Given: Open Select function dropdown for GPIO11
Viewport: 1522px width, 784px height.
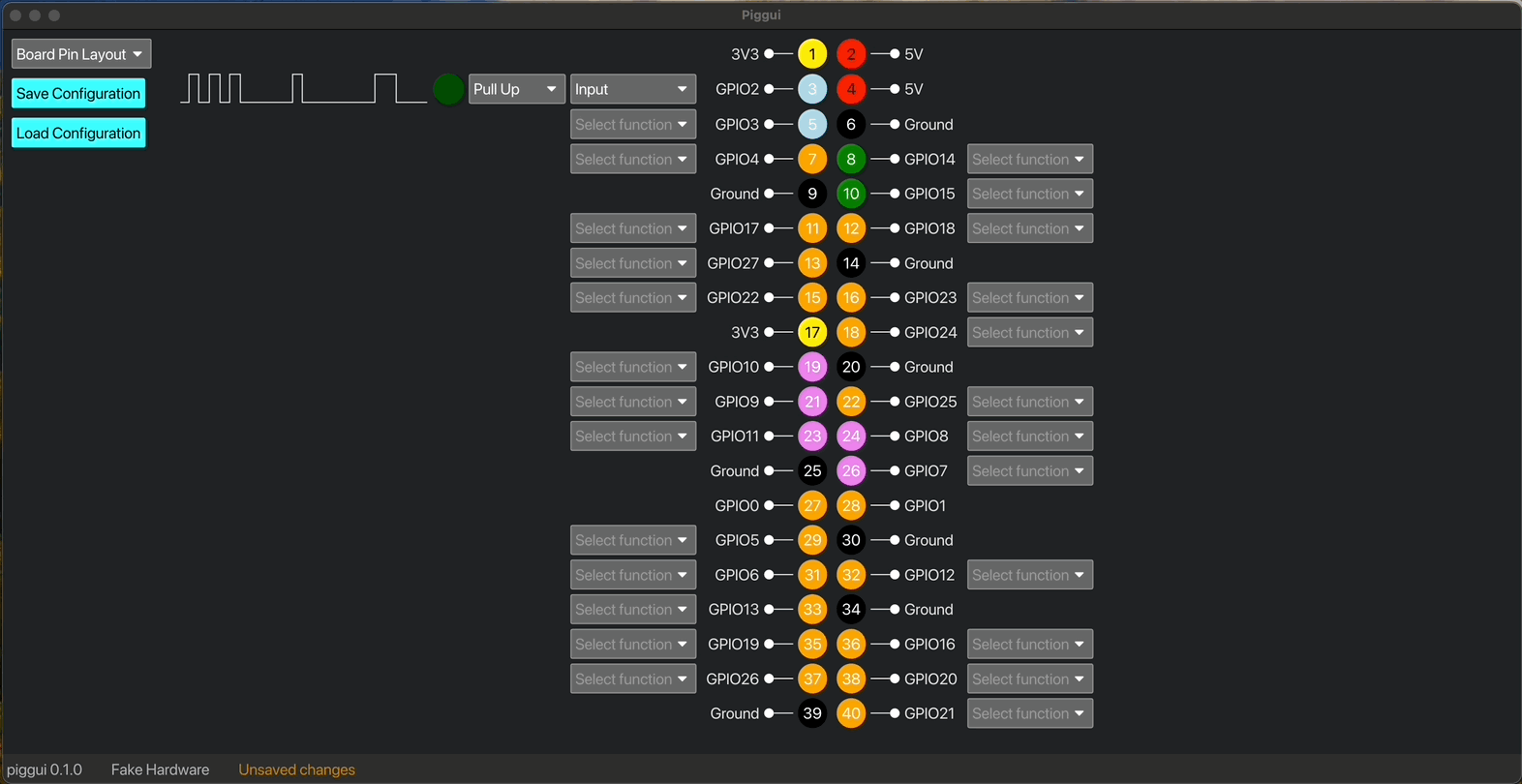Looking at the screenshot, I should pyautogui.click(x=633, y=437).
